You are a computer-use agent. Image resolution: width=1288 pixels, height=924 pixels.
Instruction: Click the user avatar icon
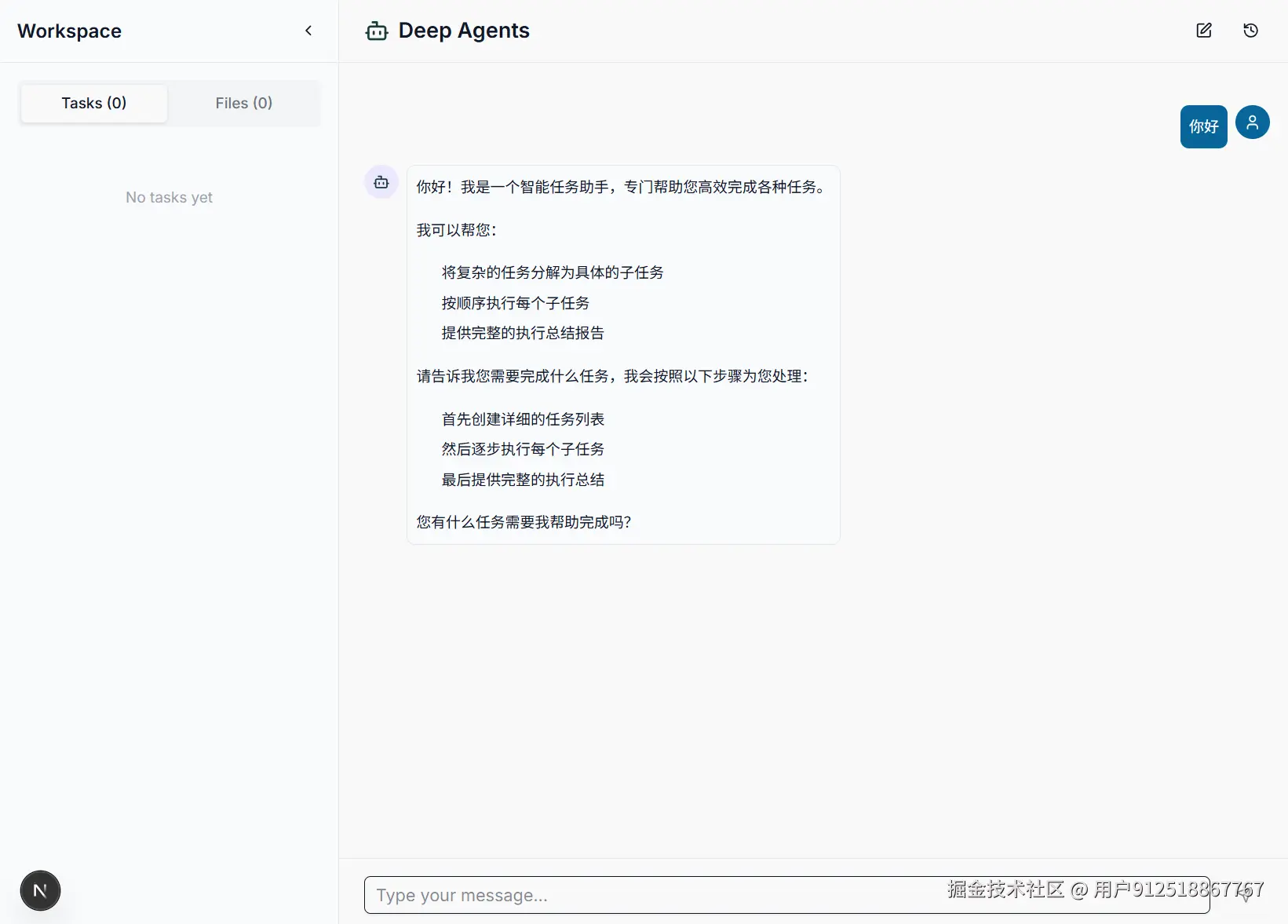click(x=1253, y=122)
